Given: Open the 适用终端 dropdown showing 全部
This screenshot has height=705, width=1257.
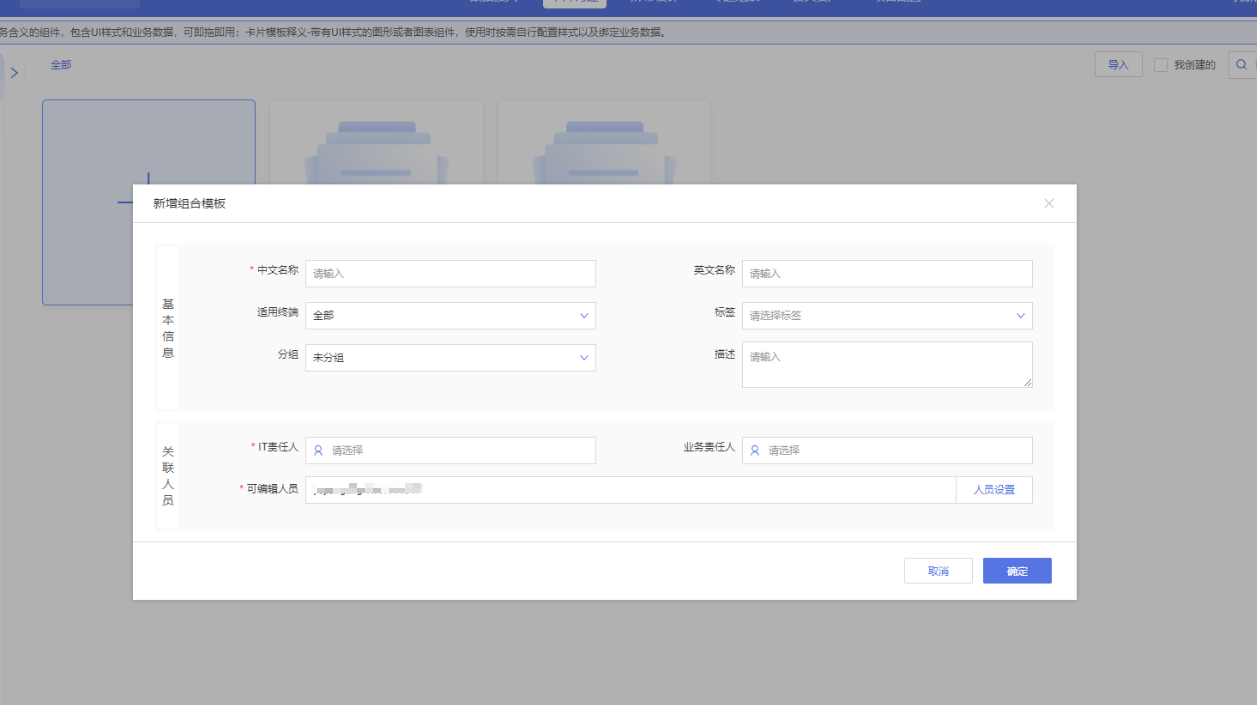Looking at the screenshot, I should (450, 315).
